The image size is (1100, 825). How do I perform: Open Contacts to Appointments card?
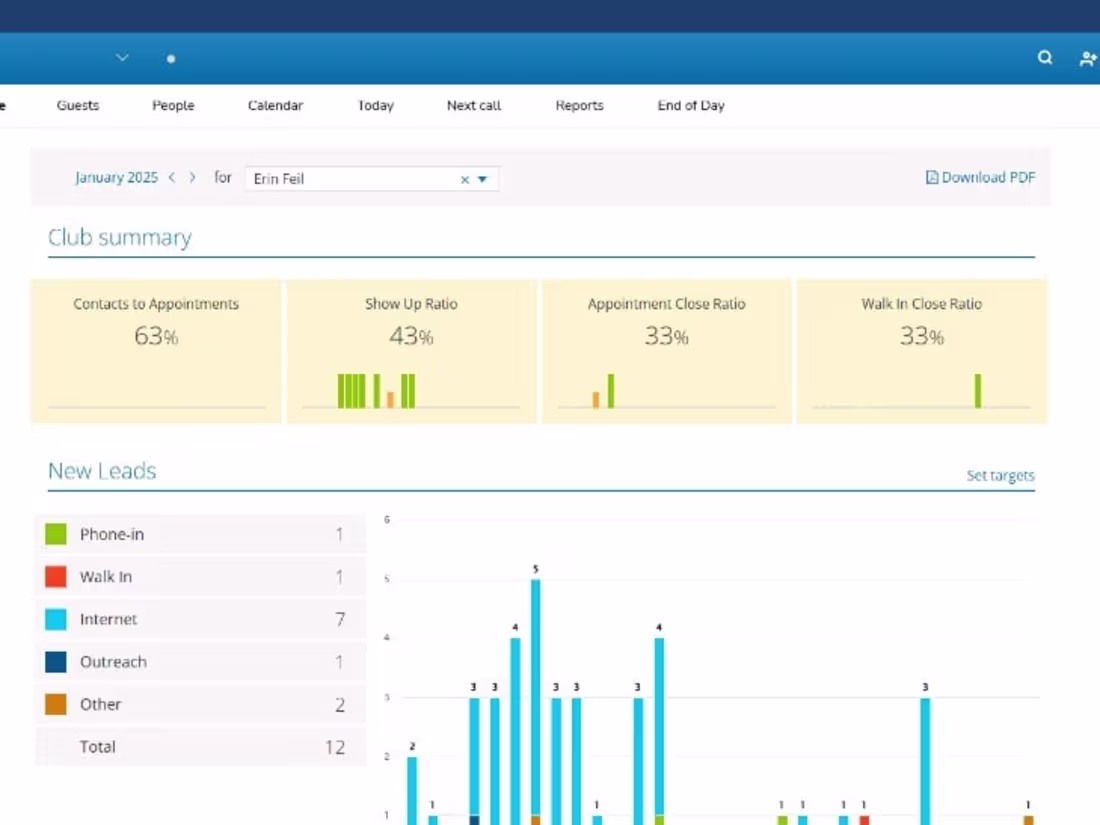point(156,351)
